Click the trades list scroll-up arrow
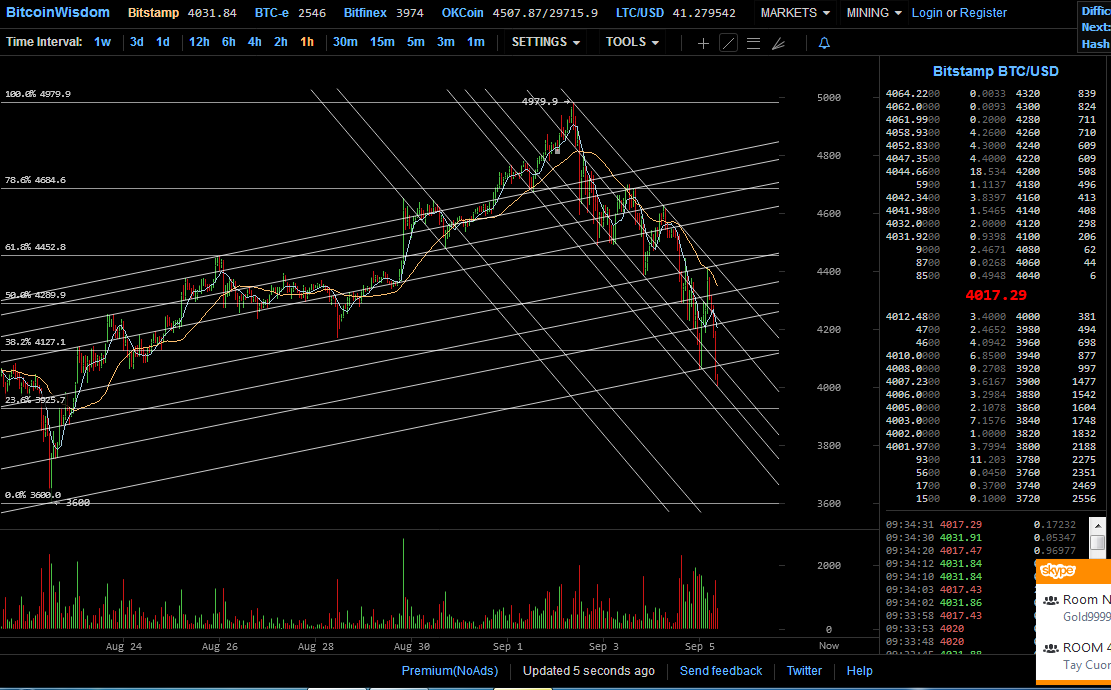 pos(1098,526)
